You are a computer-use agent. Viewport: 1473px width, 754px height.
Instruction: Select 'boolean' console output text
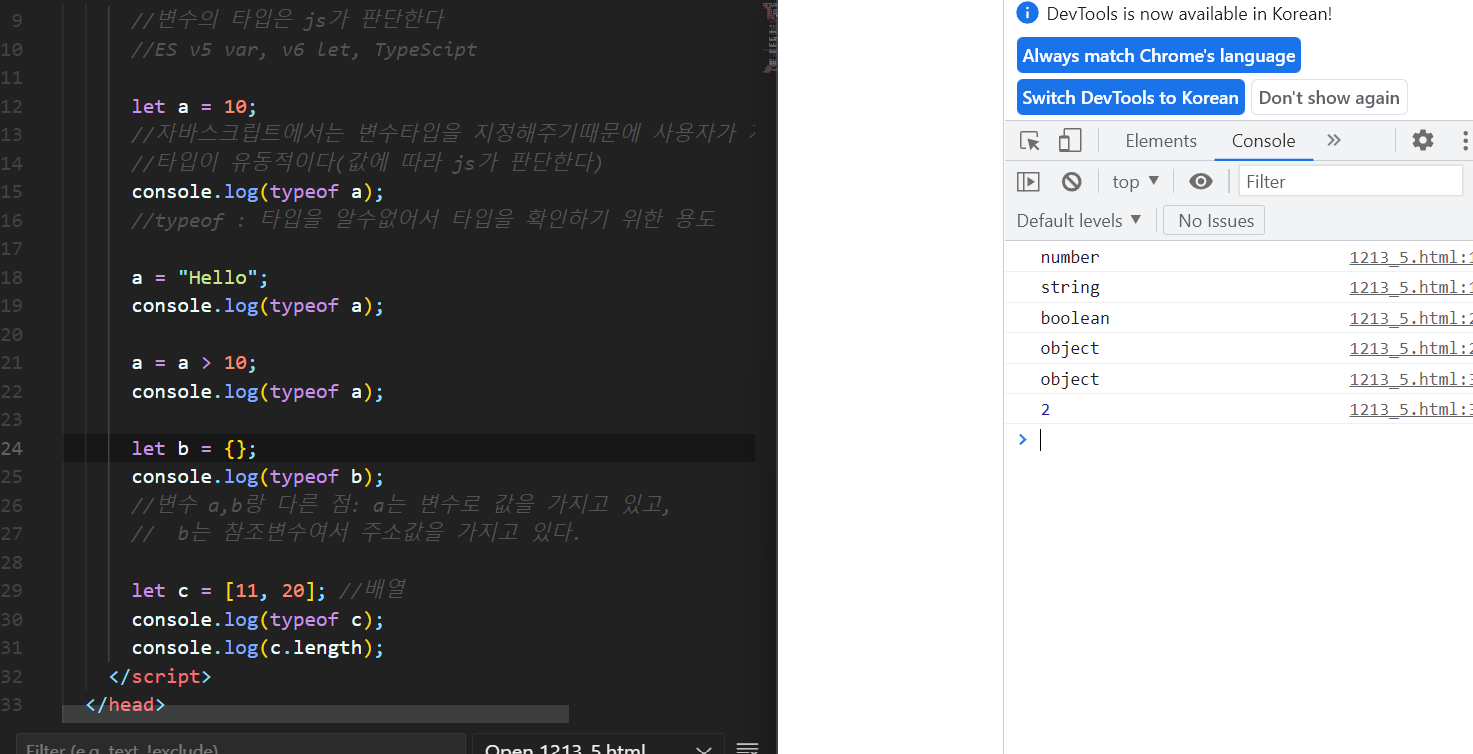(1075, 318)
